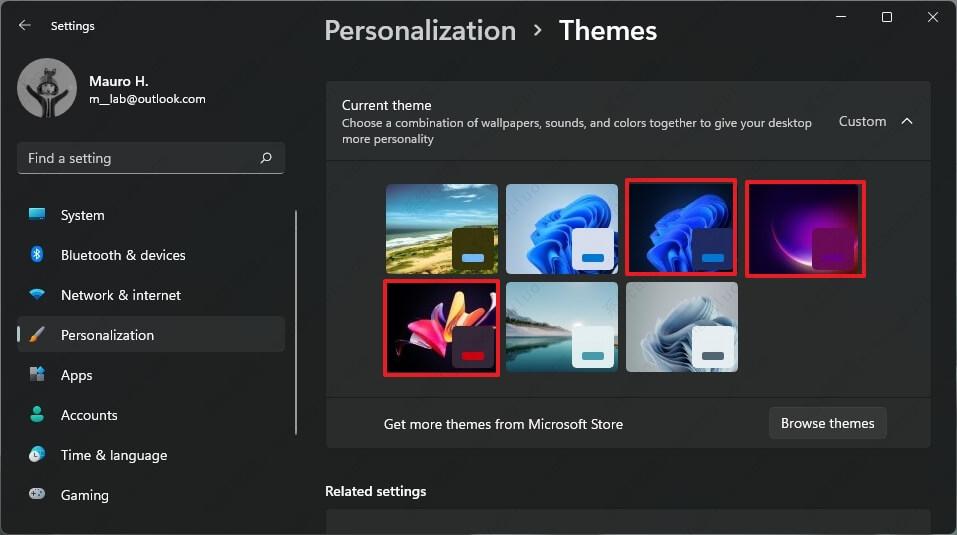Image resolution: width=957 pixels, height=535 pixels.
Task: Click Browse themes button
Action: 827,423
